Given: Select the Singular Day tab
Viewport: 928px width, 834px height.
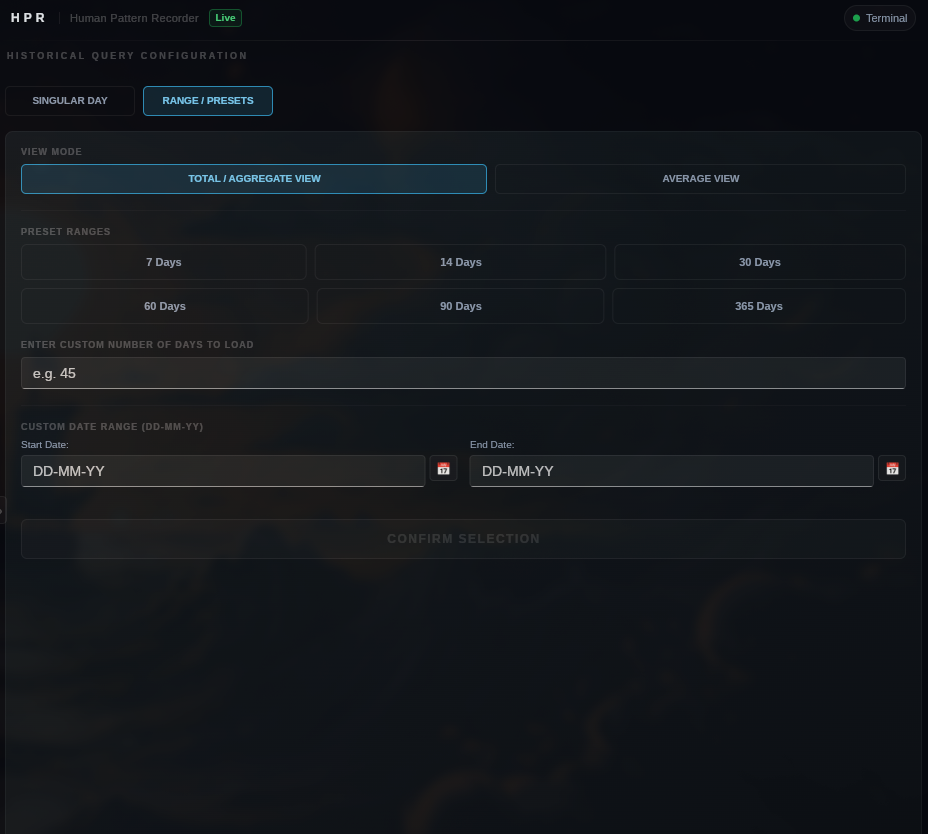Looking at the screenshot, I should tap(70, 101).
